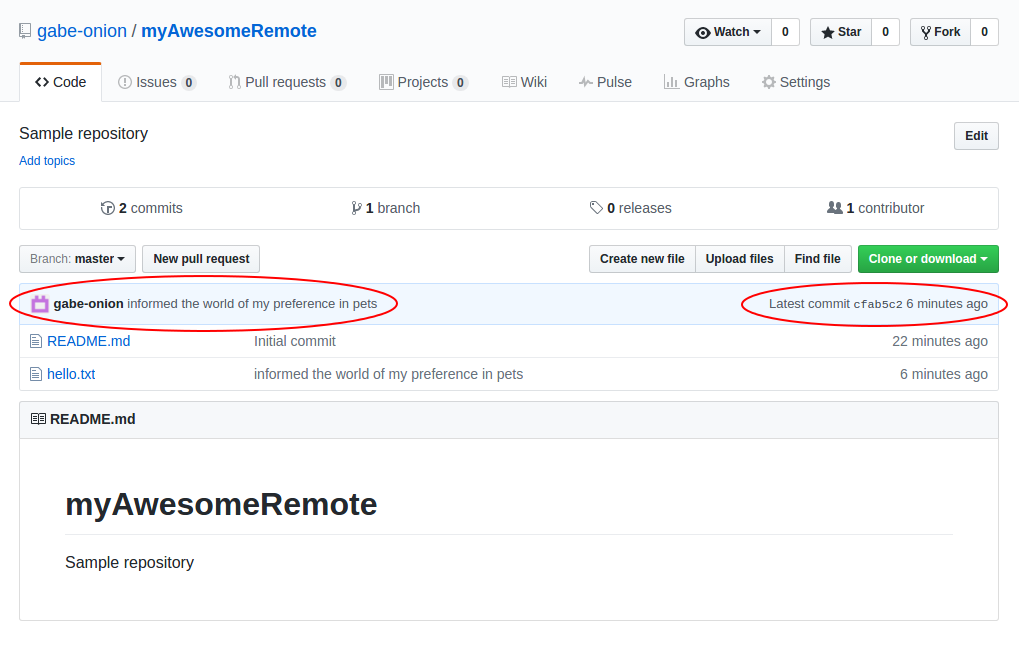Viewport: 1019px width, 648px height.
Task: Click New pull request button
Action: tap(201, 259)
